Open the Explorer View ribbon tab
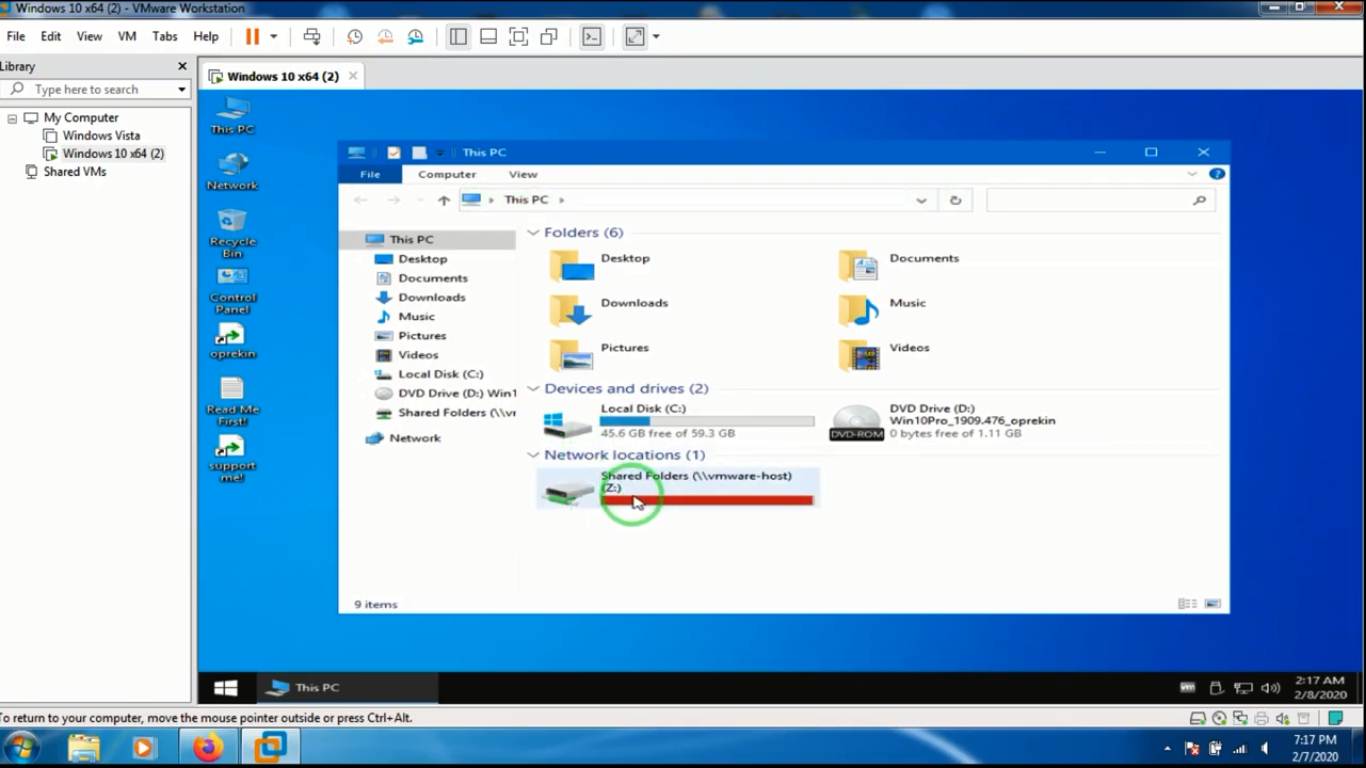 tap(523, 174)
